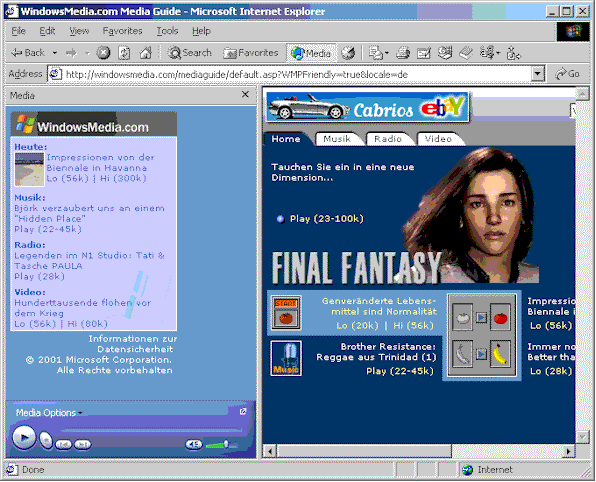The height and width of the screenshot is (482, 596).
Task: Open the History toolbar icon
Action: click(348, 53)
